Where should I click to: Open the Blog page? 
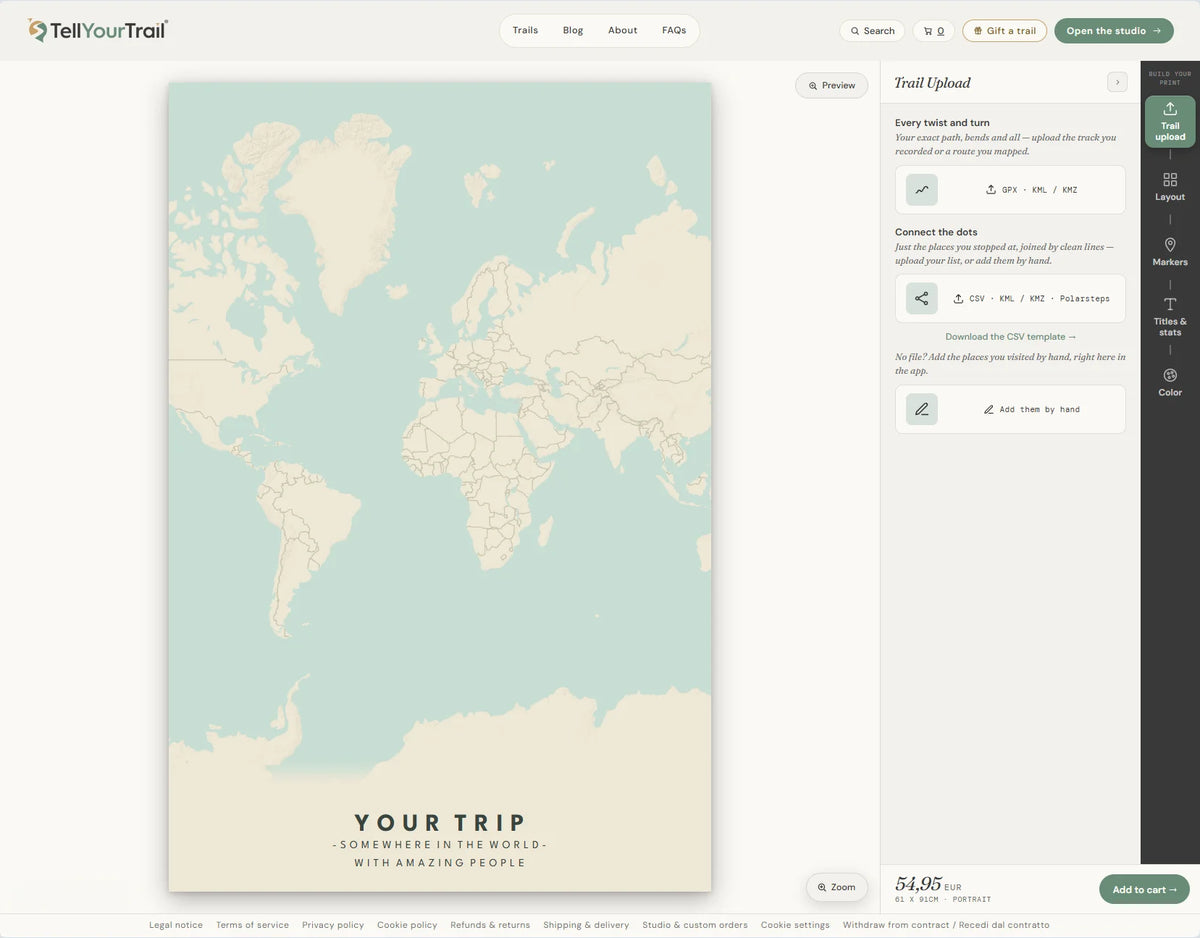(x=573, y=30)
